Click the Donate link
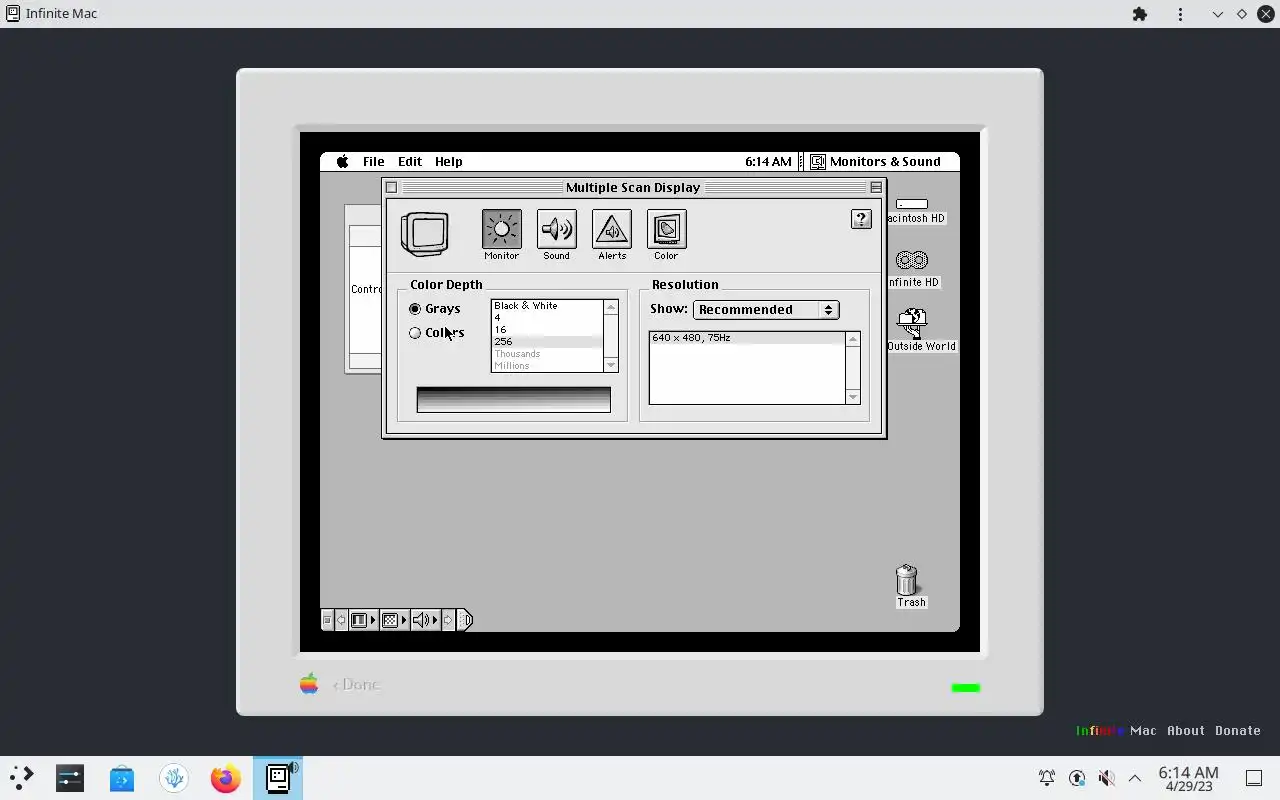1280x800 pixels. [x=1238, y=730]
